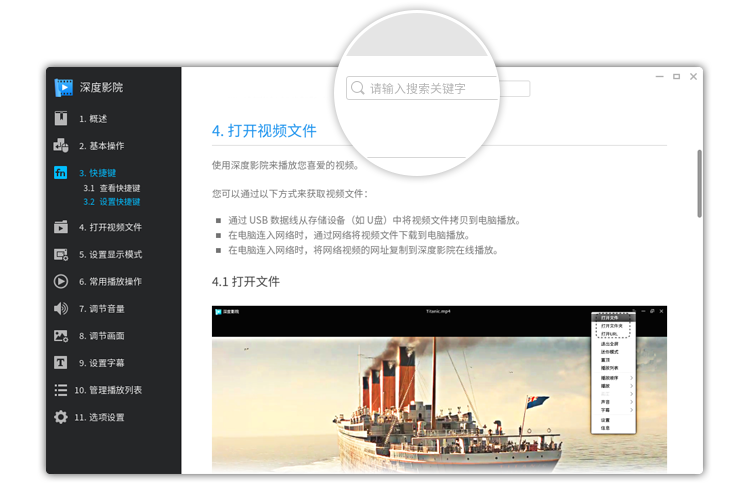Click the magnifier icon in the search box
The width and height of the screenshot is (749, 500).
tap(358, 88)
